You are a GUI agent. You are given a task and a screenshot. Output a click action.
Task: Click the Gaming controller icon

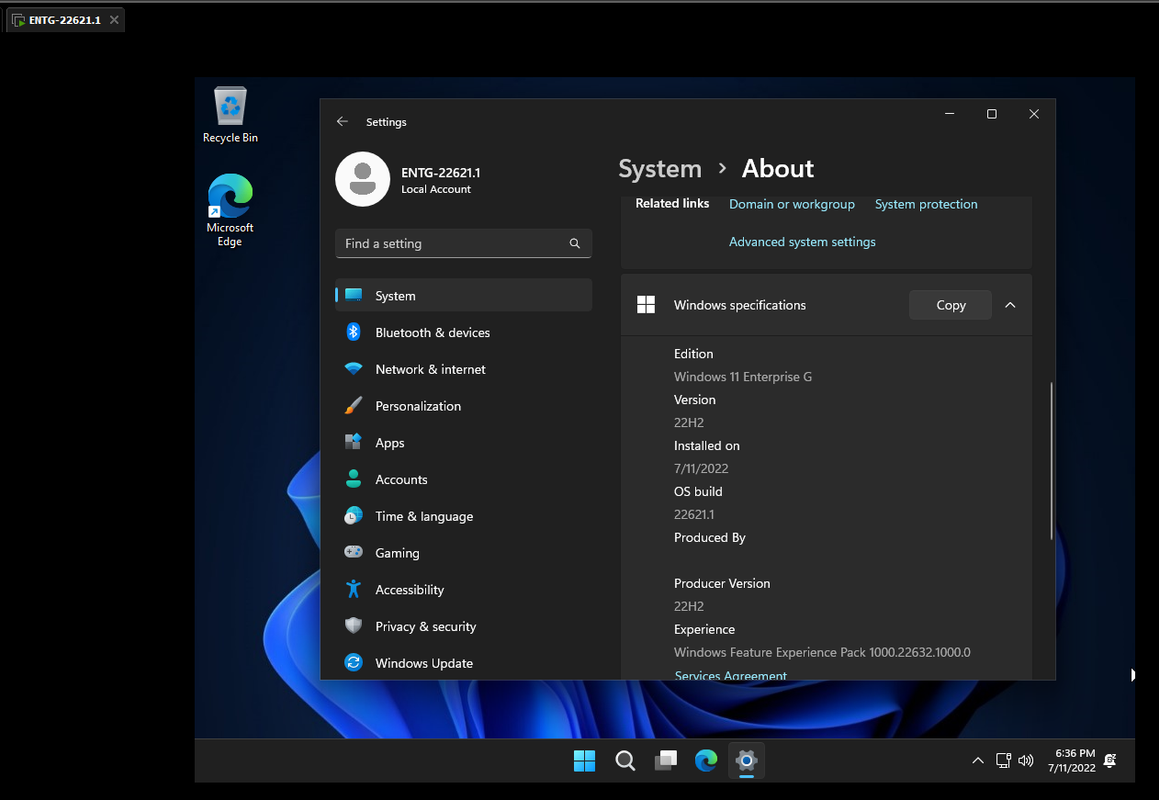pos(353,552)
